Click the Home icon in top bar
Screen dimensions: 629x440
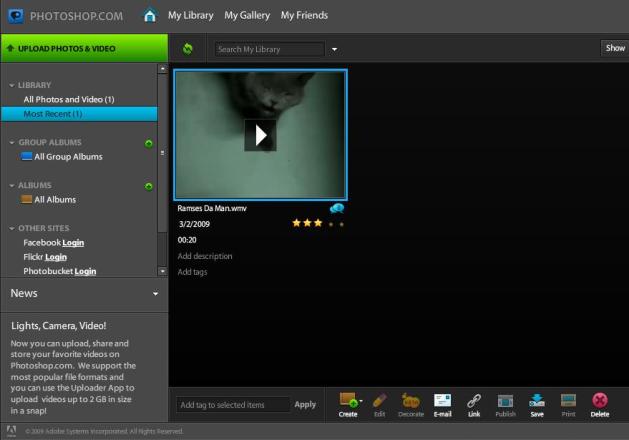150,15
